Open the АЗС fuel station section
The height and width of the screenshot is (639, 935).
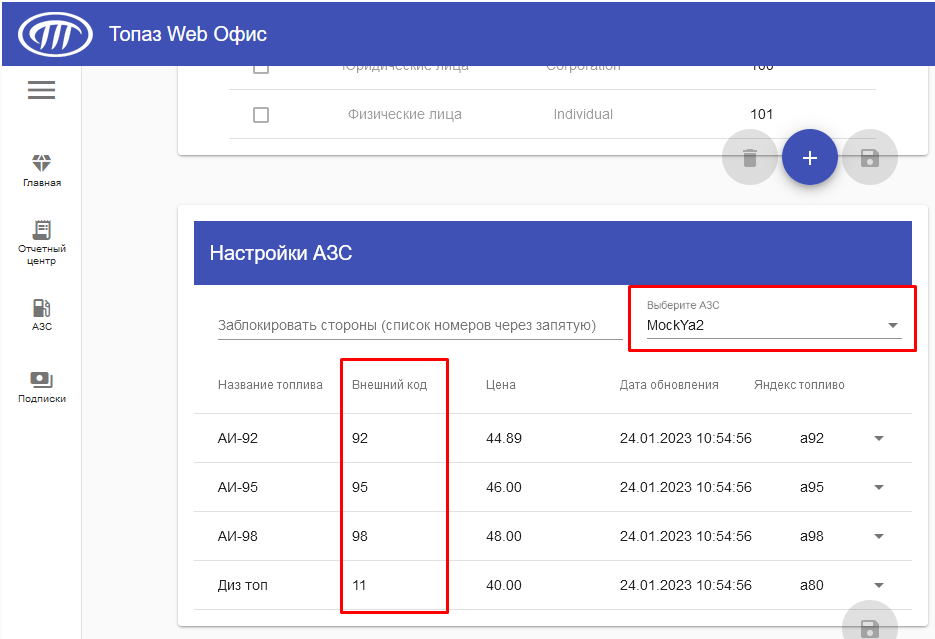click(x=41, y=315)
